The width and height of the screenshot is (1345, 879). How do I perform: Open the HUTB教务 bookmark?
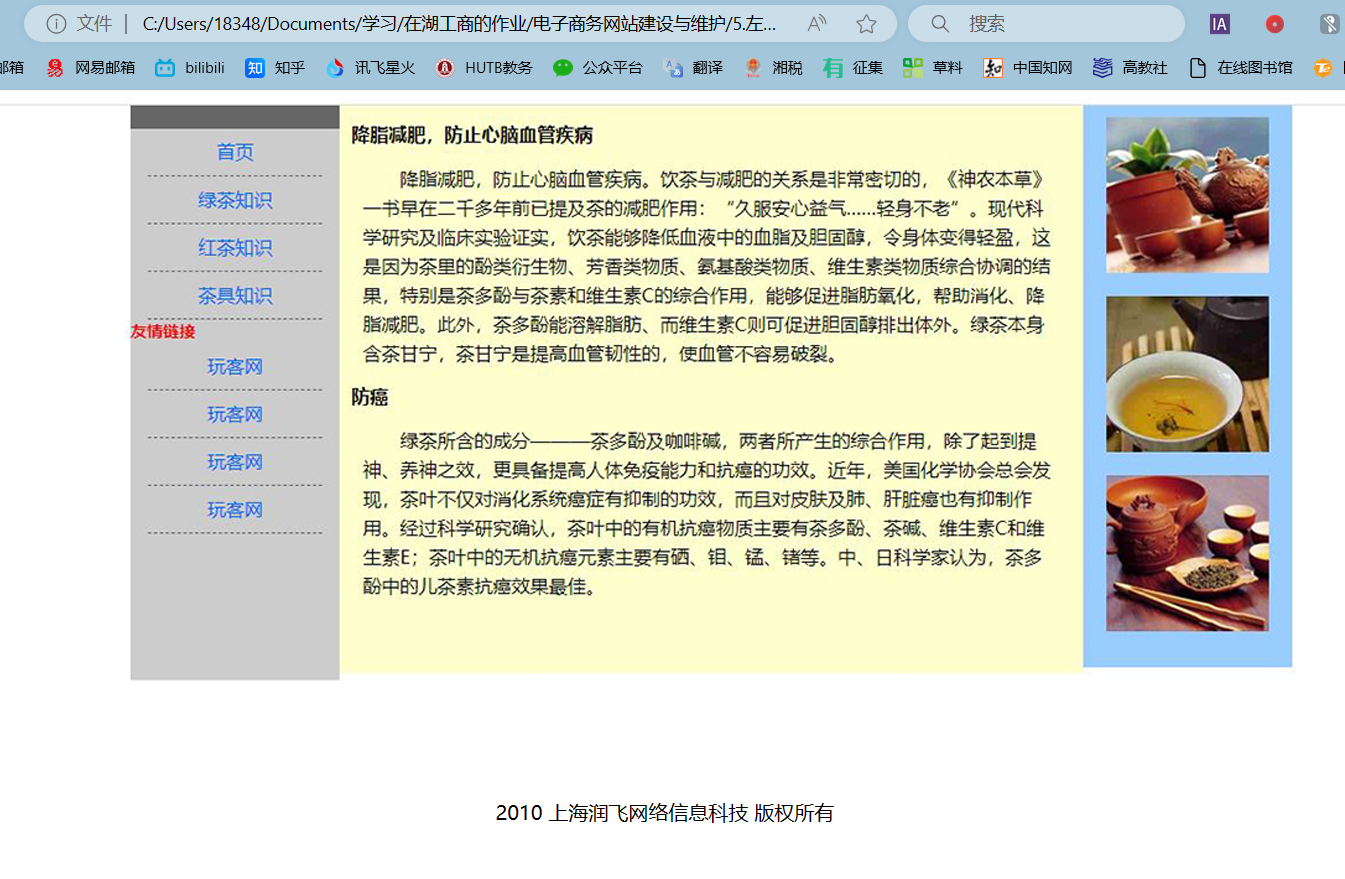tap(484, 68)
